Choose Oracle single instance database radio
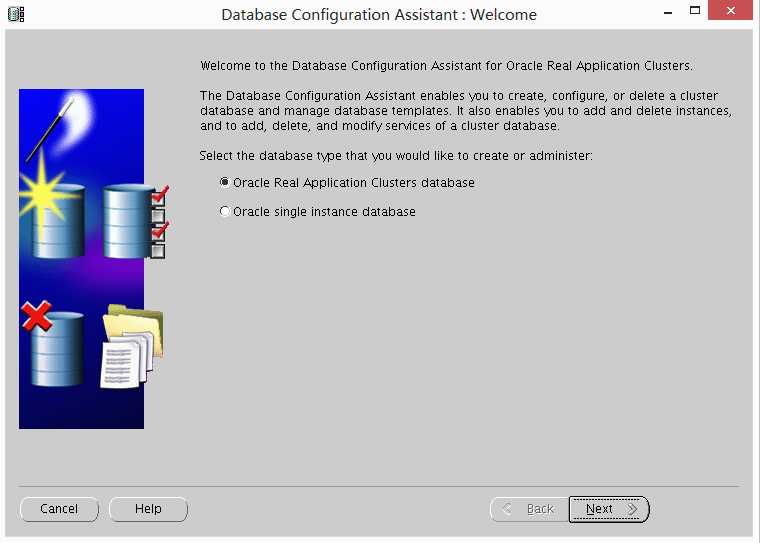Screen dimensions: 760x543 click(x=224, y=211)
